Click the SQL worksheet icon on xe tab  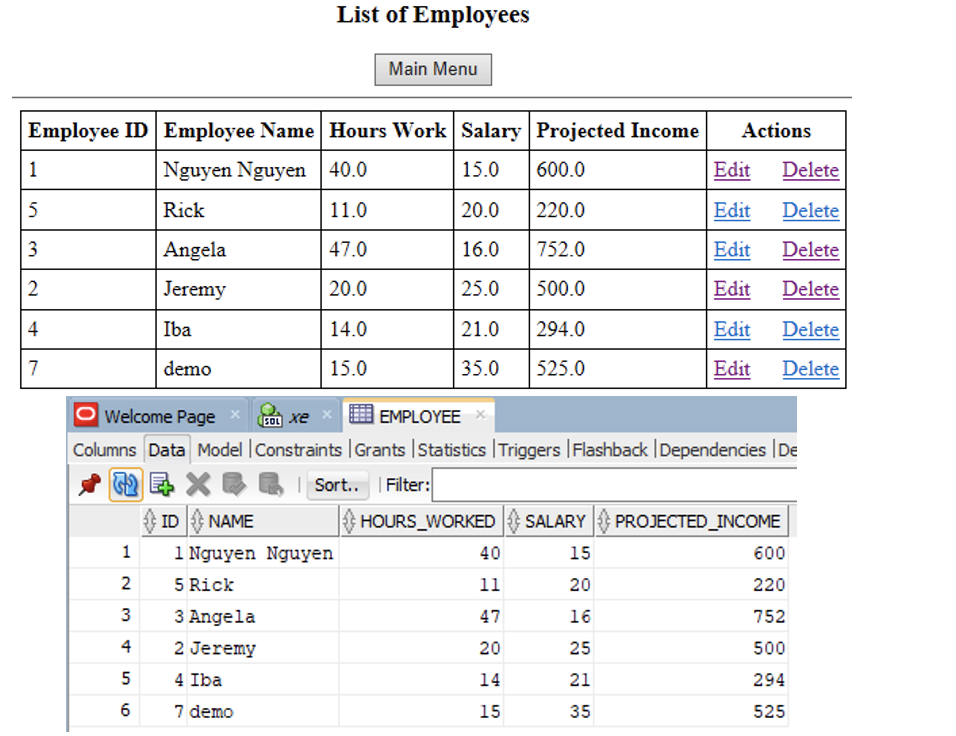point(269,416)
